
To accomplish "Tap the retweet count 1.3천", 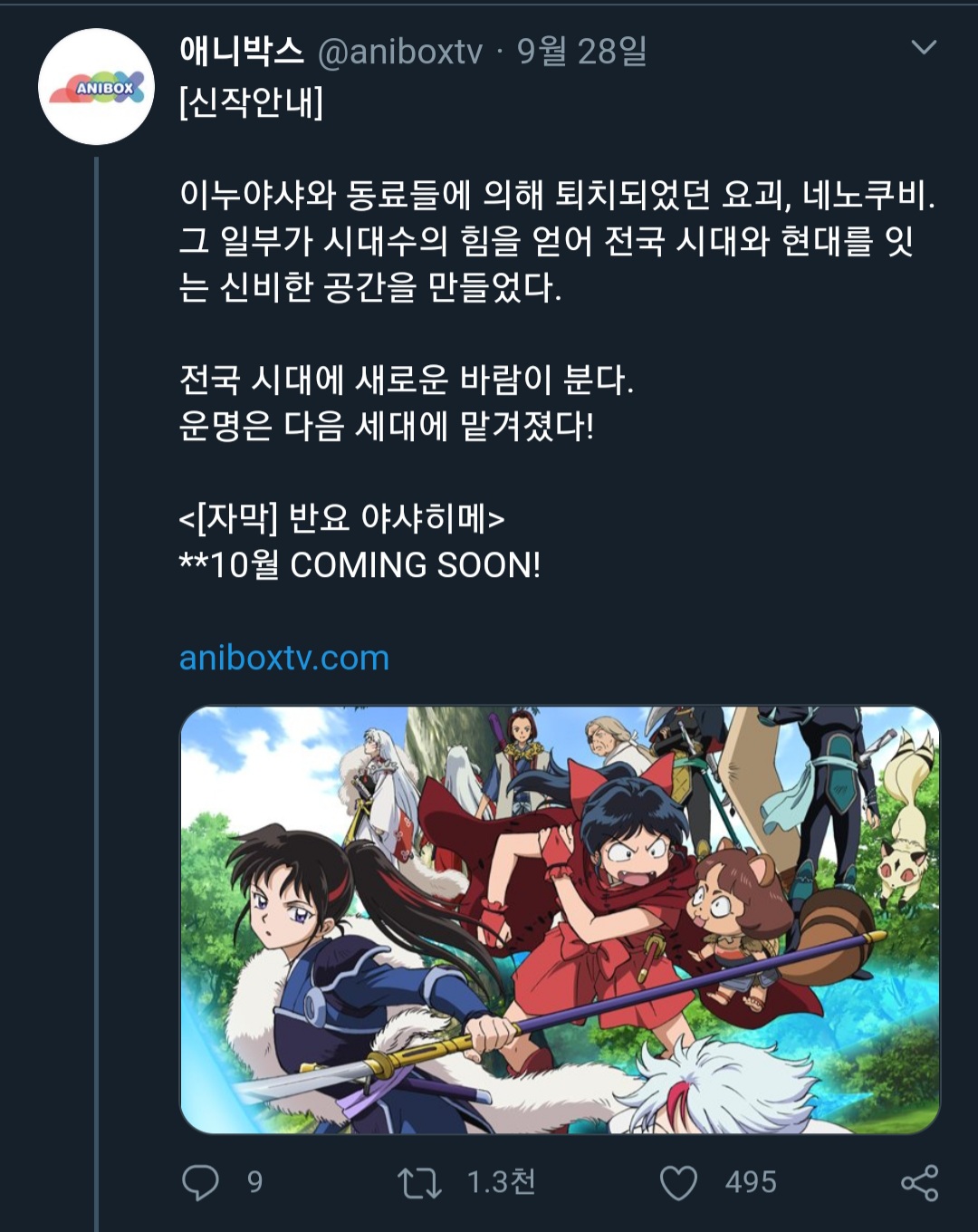I will [501, 1182].
